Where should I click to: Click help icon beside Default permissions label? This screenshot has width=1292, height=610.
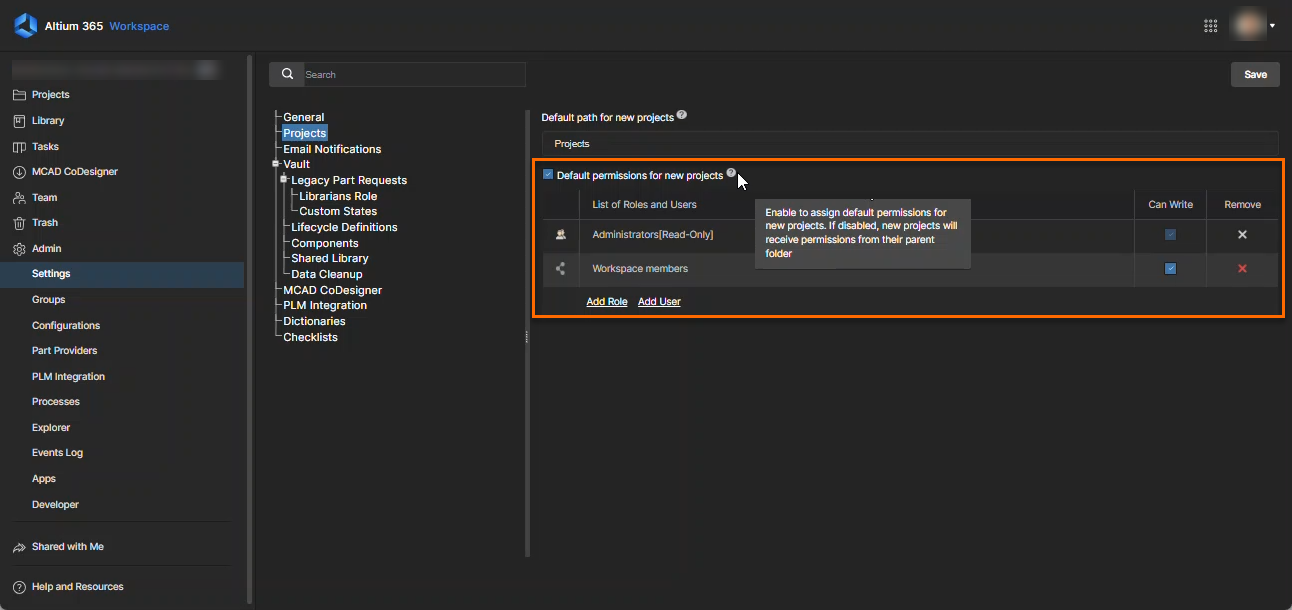click(x=731, y=173)
